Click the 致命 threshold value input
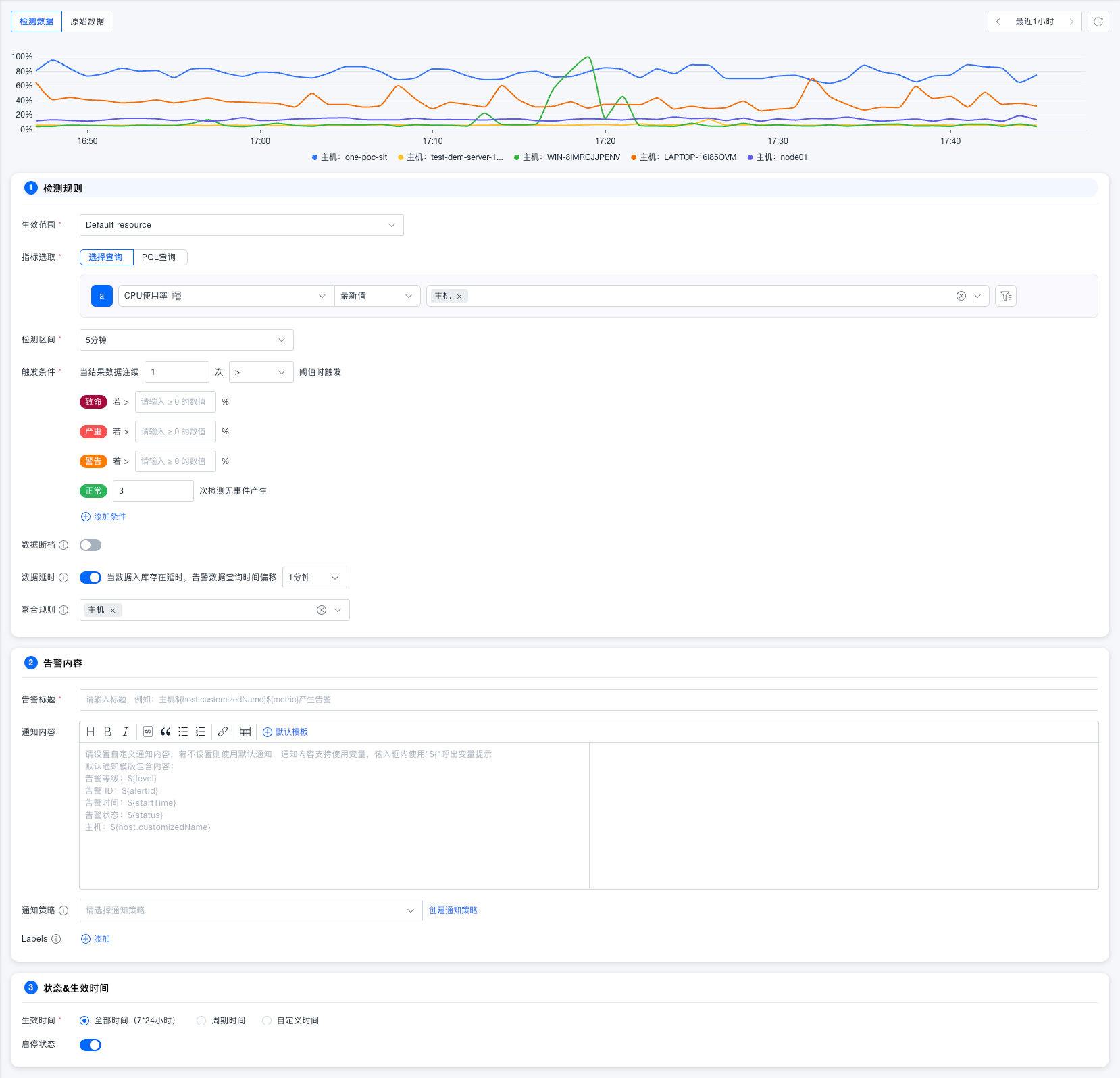1120x1078 pixels. [176, 402]
